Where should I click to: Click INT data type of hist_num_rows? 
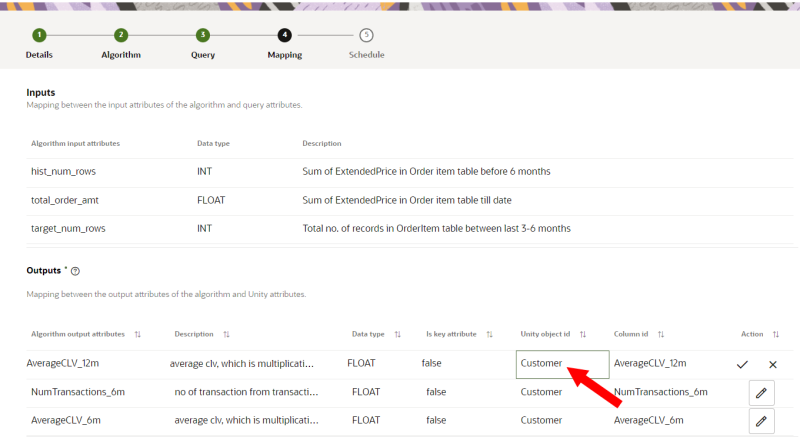pos(205,171)
